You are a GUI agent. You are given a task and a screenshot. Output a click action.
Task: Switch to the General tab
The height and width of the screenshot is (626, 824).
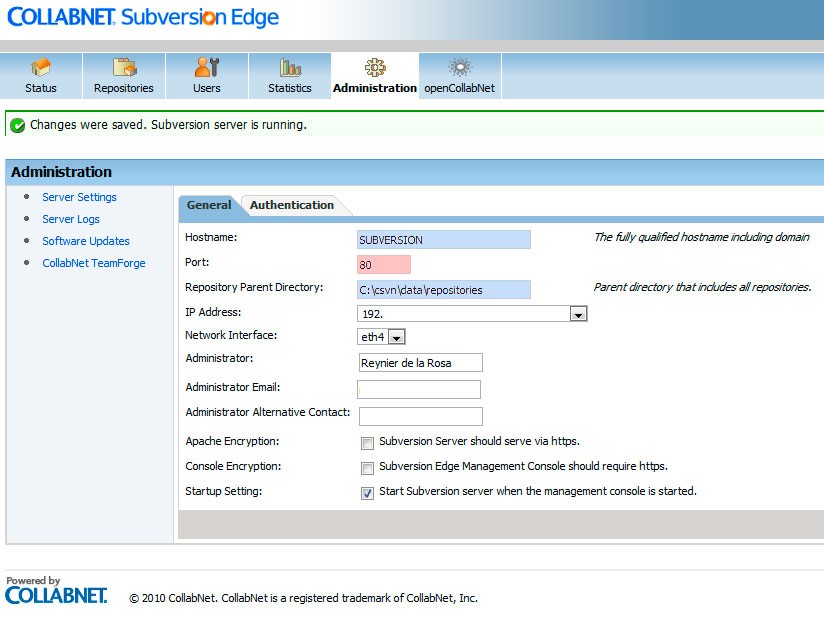tap(209, 204)
